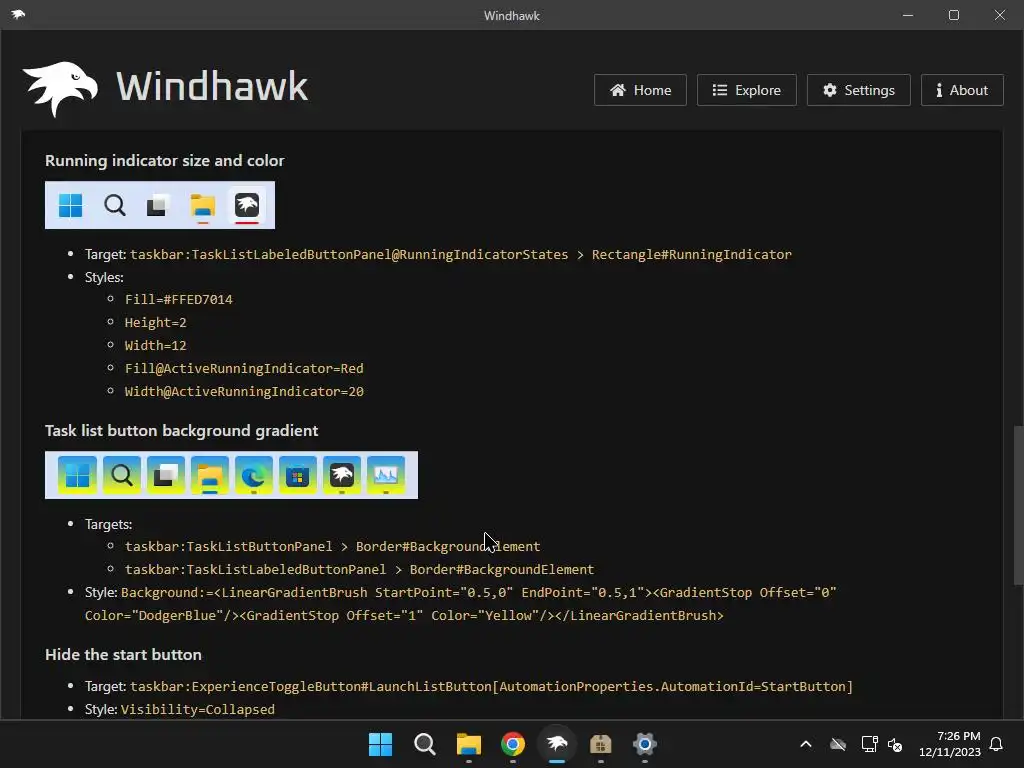Open the About button

pyautogui.click(x=962, y=90)
